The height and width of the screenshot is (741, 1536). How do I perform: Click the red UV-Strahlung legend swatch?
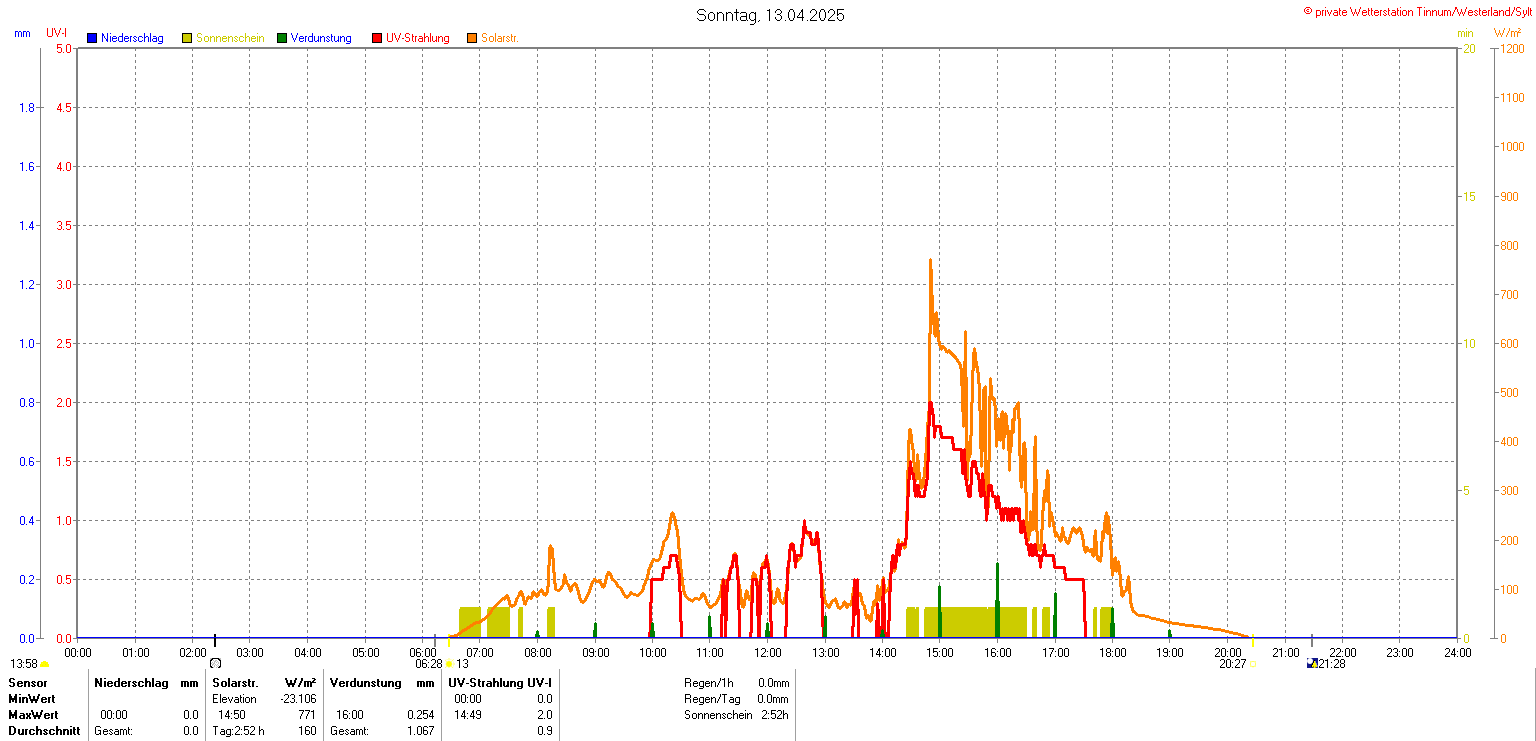[377, 38]
